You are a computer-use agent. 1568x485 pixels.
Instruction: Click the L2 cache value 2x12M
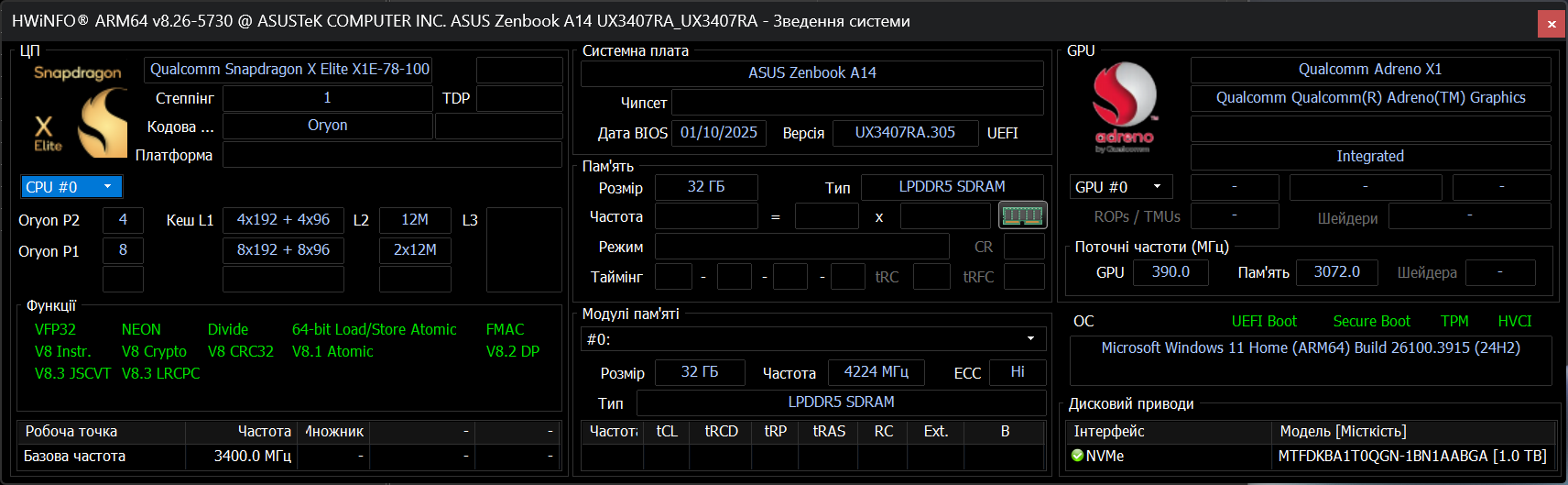pyautogui.click(x=415, y=250)
